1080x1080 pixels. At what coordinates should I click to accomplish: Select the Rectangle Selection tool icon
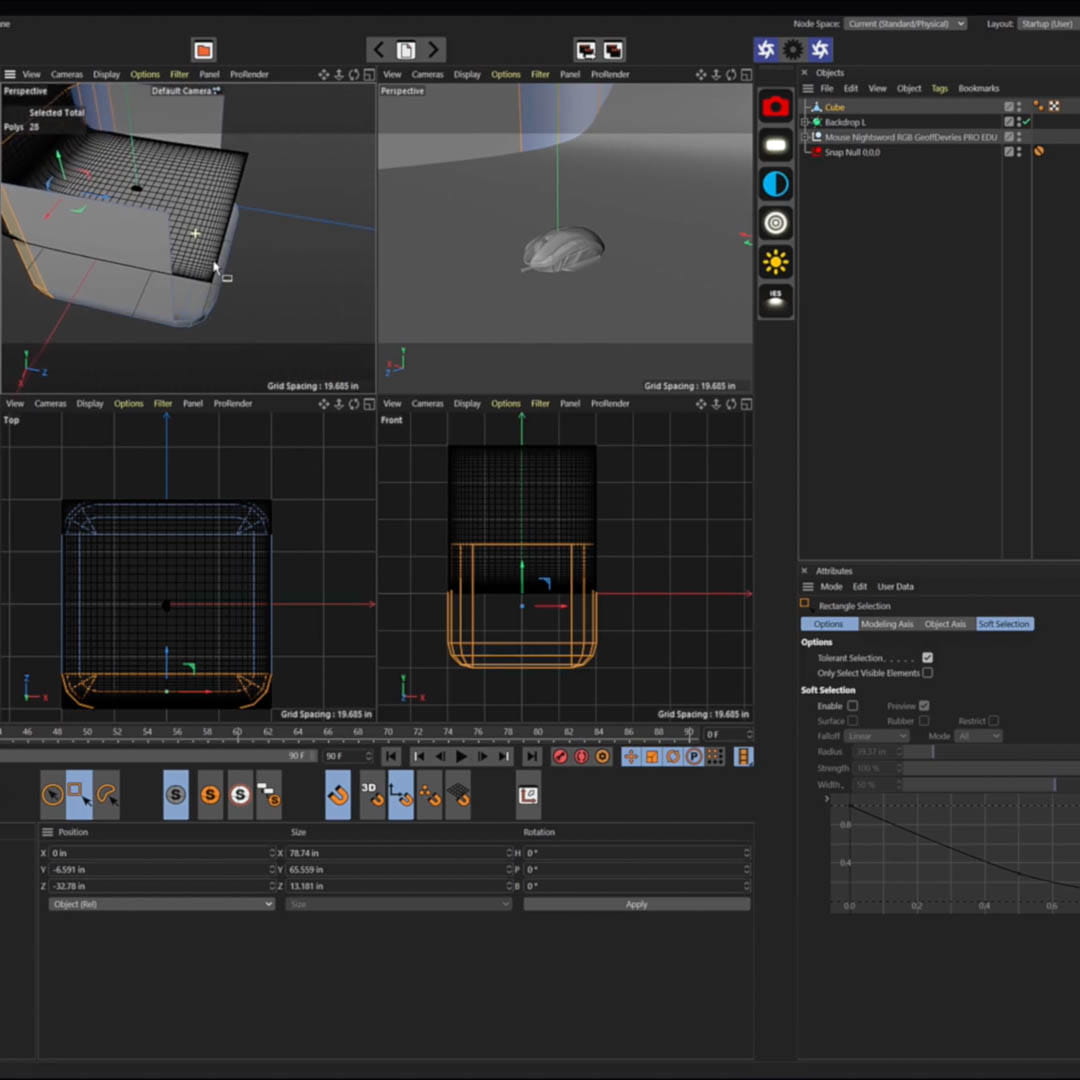[x=79, y=794]
